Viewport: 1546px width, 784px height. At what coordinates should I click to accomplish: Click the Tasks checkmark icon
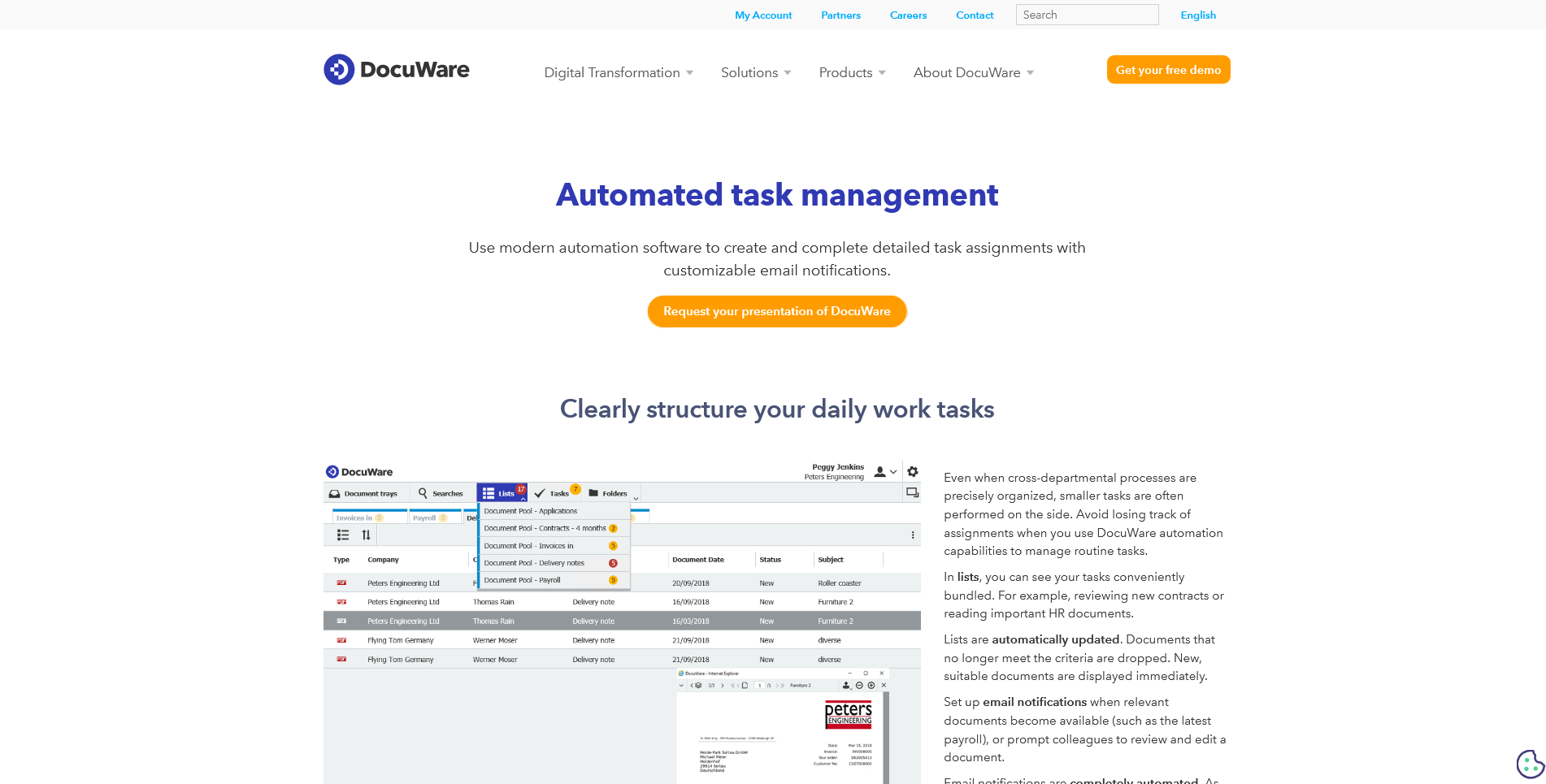540,493
